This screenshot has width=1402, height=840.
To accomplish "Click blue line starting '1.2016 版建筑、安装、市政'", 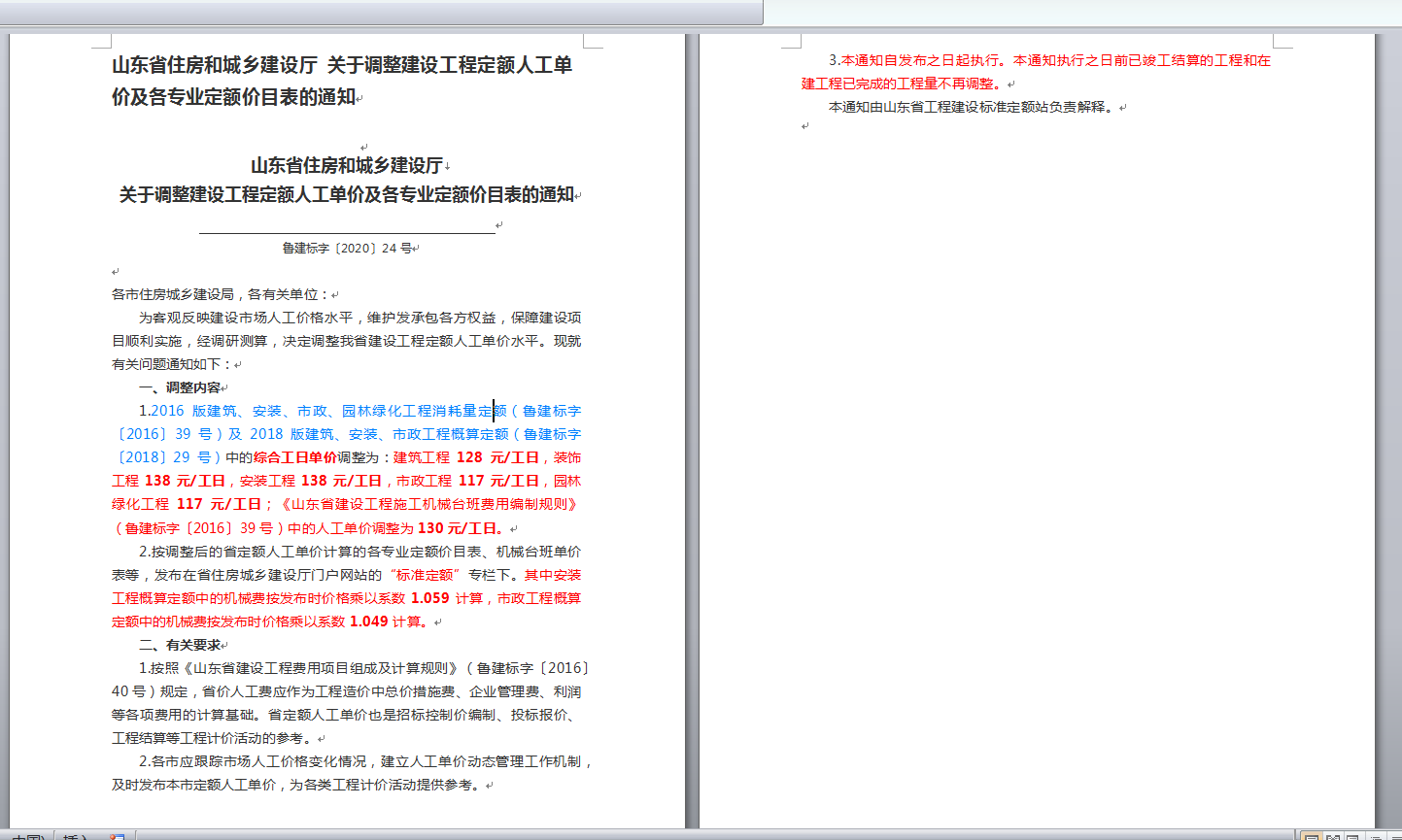I will point(359,411).
